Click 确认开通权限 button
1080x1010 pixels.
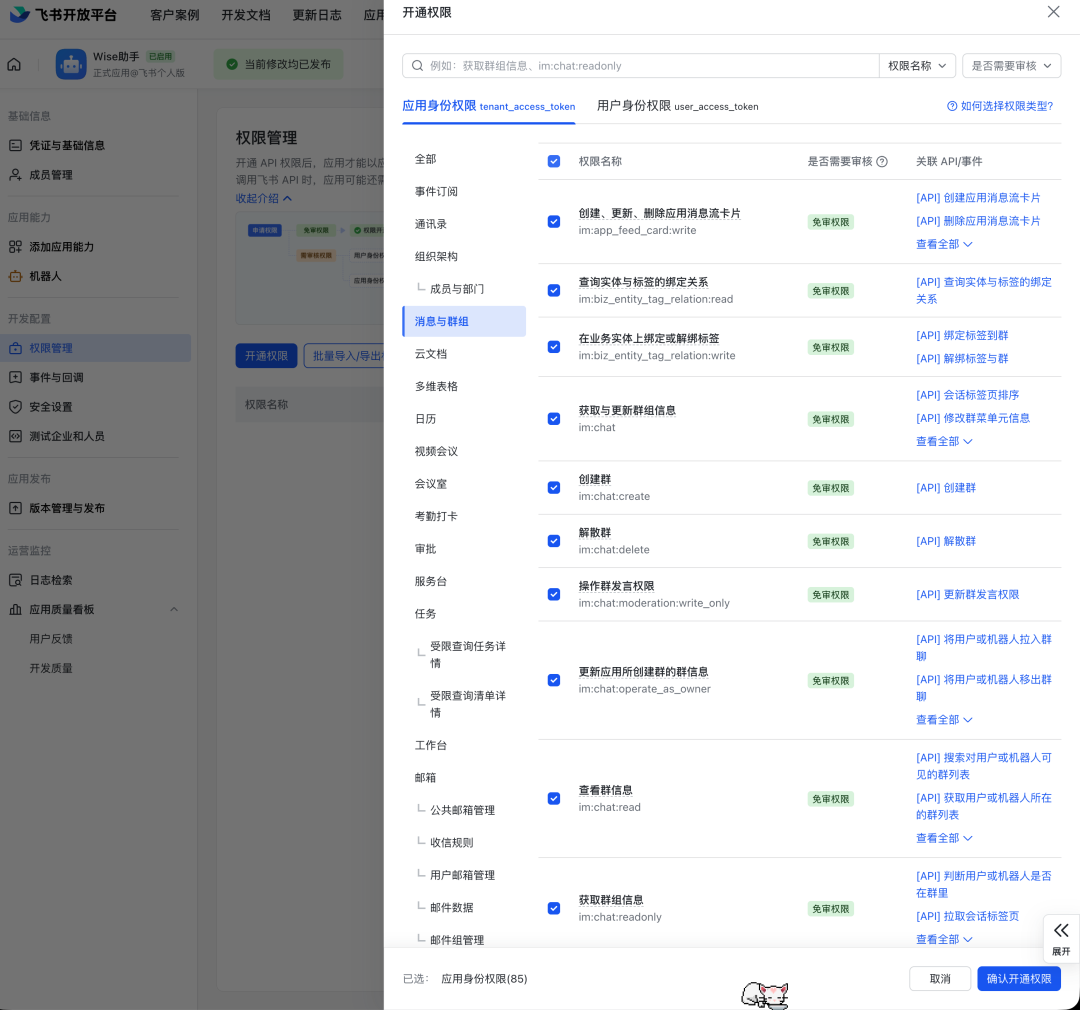tap(1018, 978)
